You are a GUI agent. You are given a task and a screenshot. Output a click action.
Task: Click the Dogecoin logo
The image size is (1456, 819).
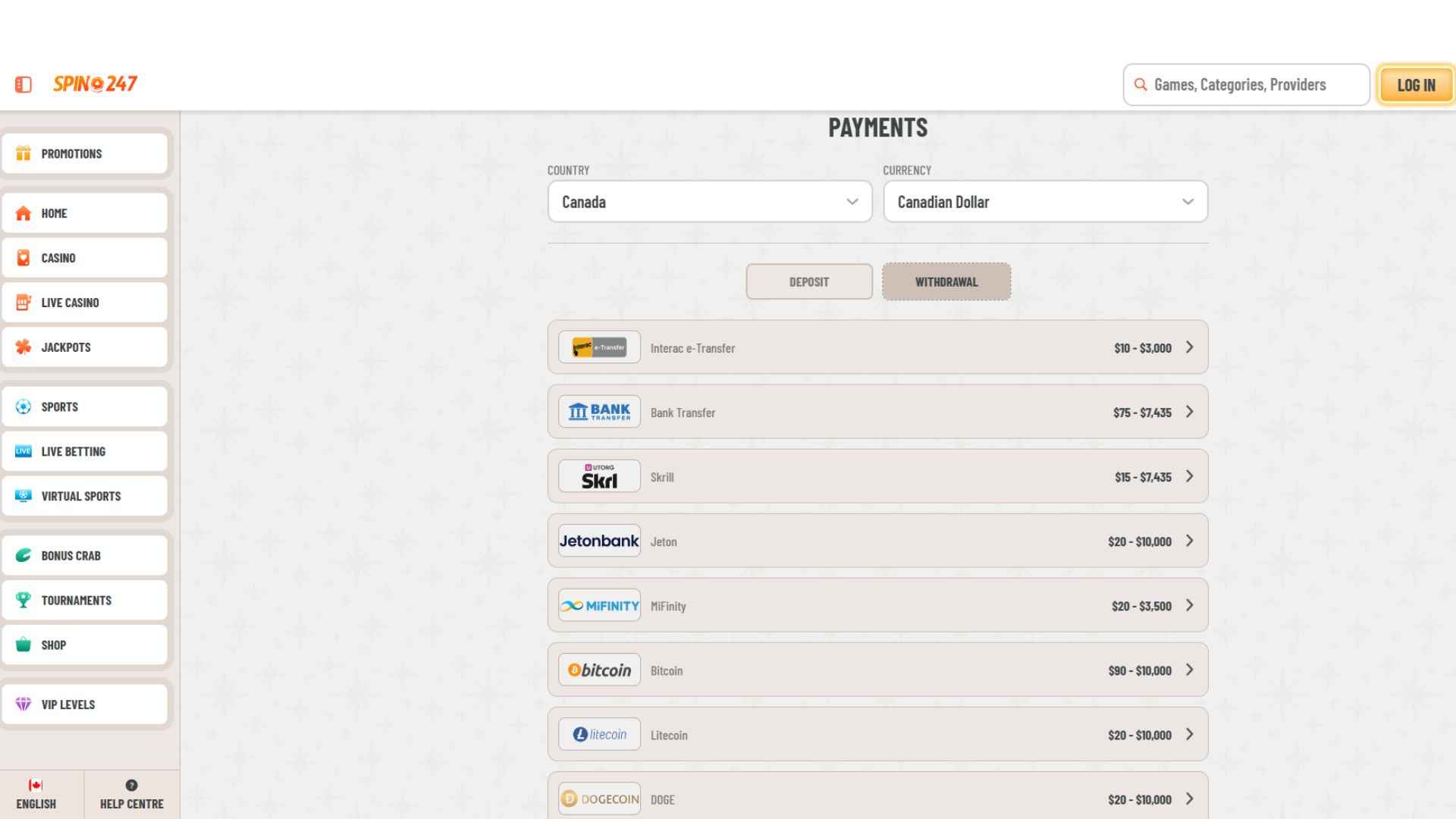click(599, 799)
